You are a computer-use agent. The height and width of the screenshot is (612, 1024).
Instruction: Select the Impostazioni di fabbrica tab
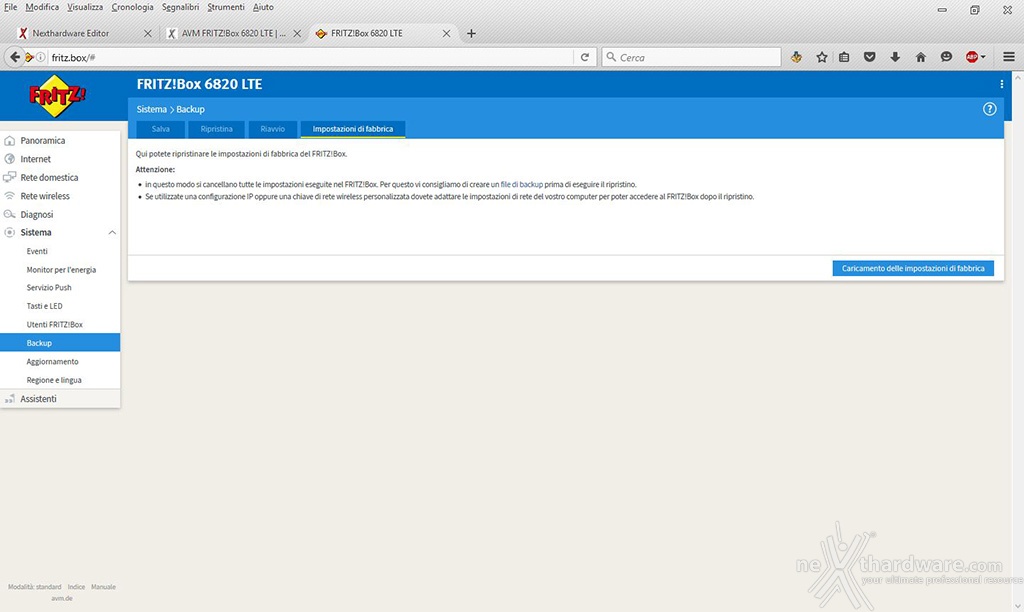[353, 129]
